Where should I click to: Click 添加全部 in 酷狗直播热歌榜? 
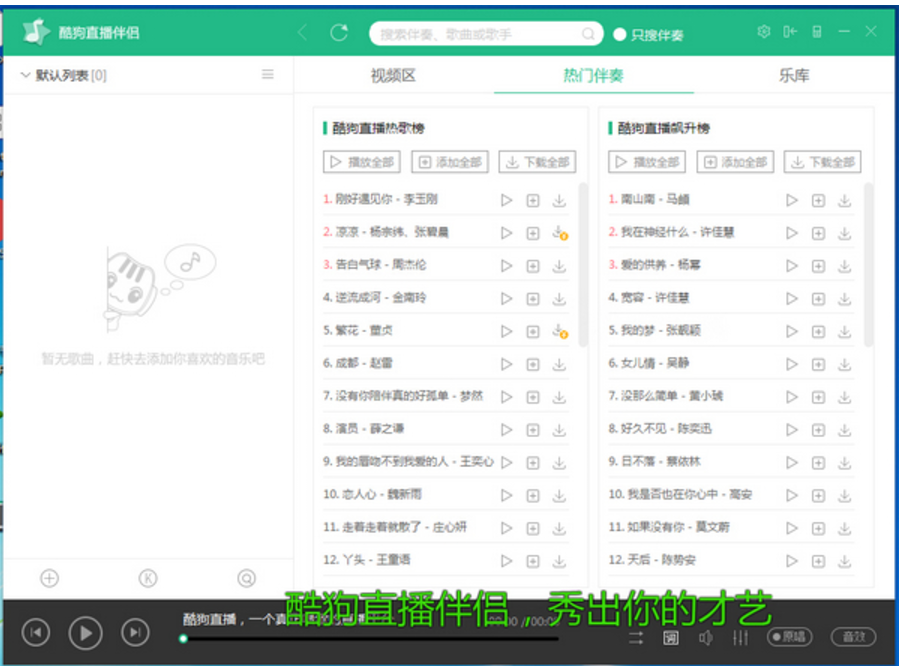pos(450,162)
